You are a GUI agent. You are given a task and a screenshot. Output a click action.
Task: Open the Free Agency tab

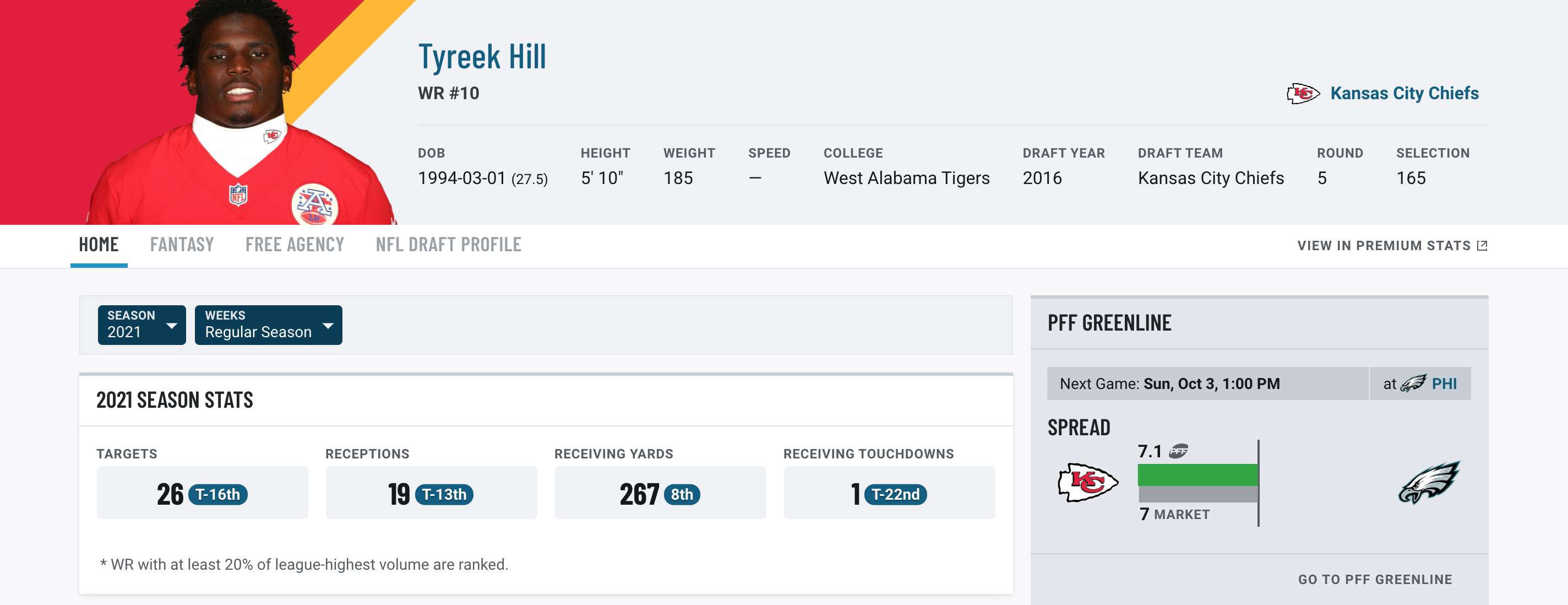pyautogui.click(x=295, y=245)
